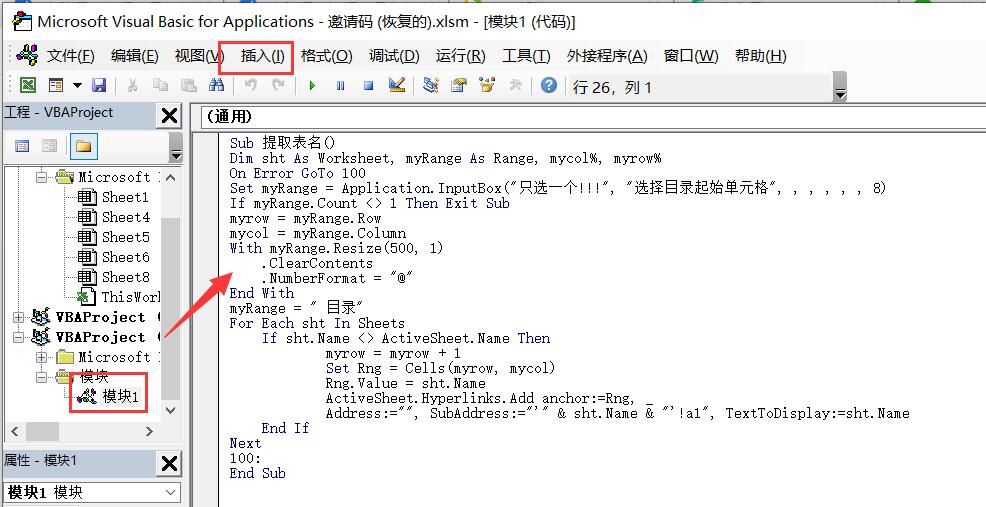Expand the collapsed VBAProject node
The width and height of the screenshot is (986, 507).
18,317
